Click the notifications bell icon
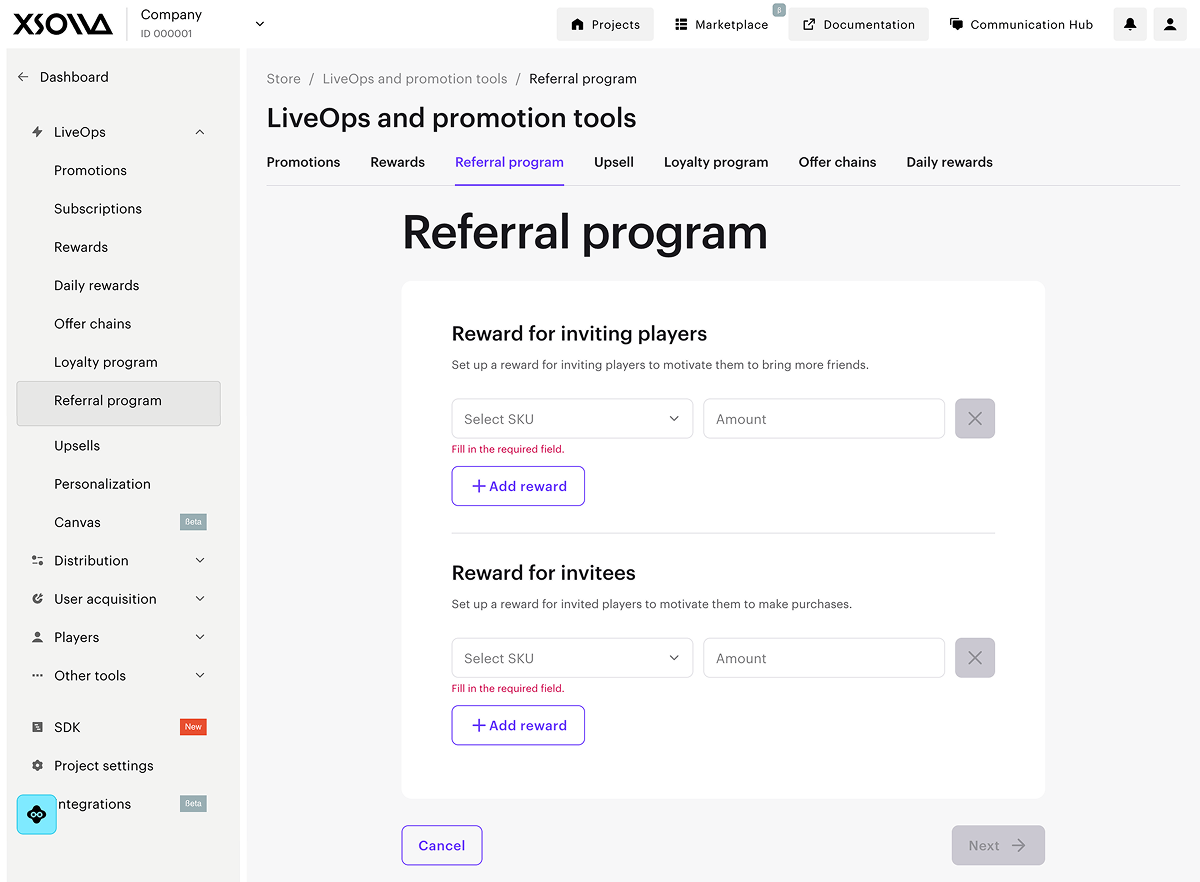1200x882 pixels. click(x=1130, y=24)
